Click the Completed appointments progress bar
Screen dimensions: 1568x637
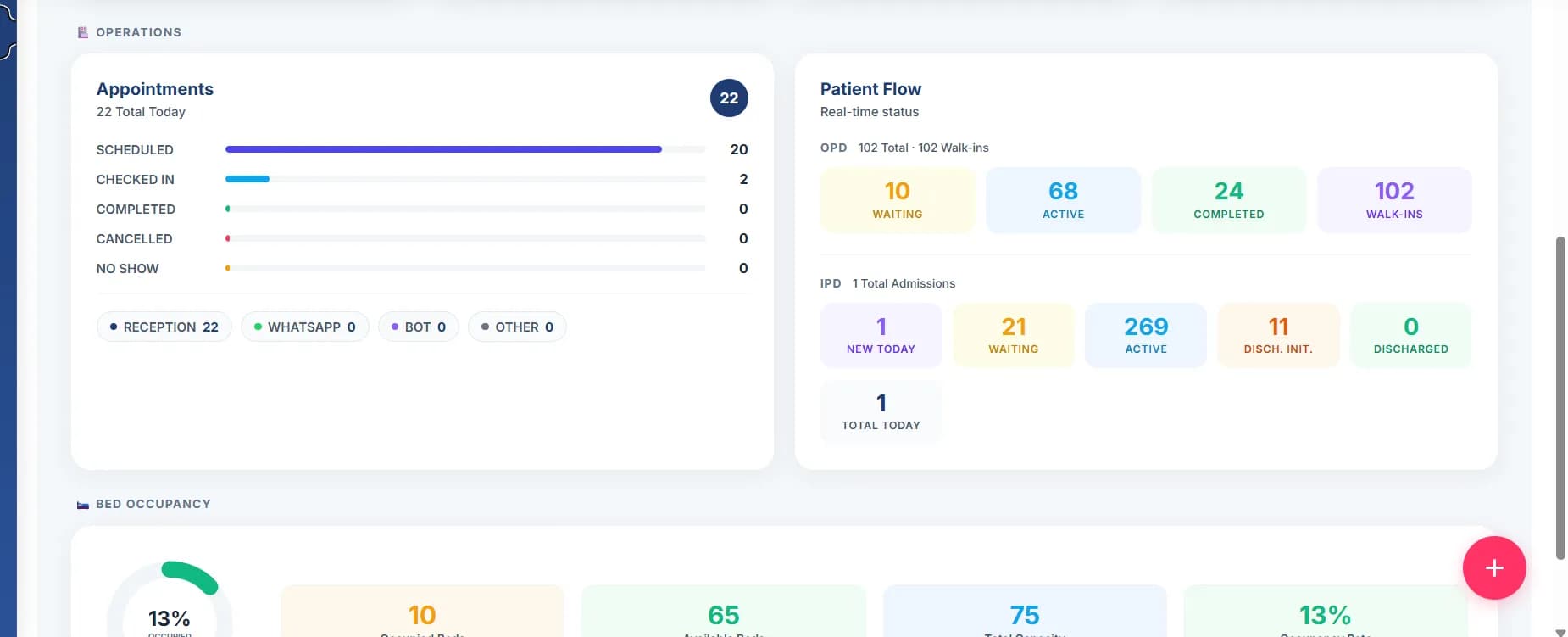tap(465, 209)
